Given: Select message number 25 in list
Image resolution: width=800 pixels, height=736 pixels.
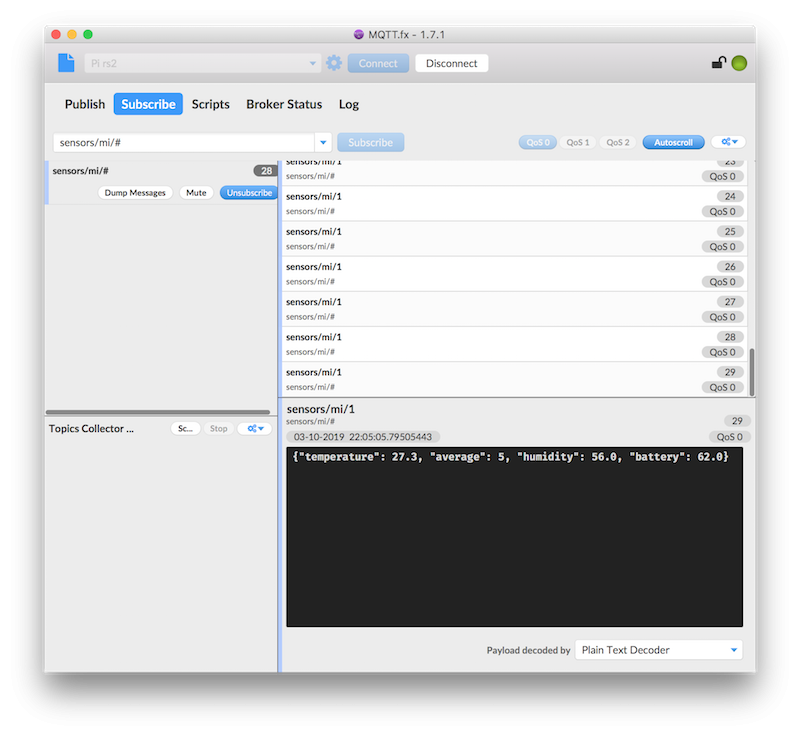Looking at the screenshot, I should click(x=514, y=239).
